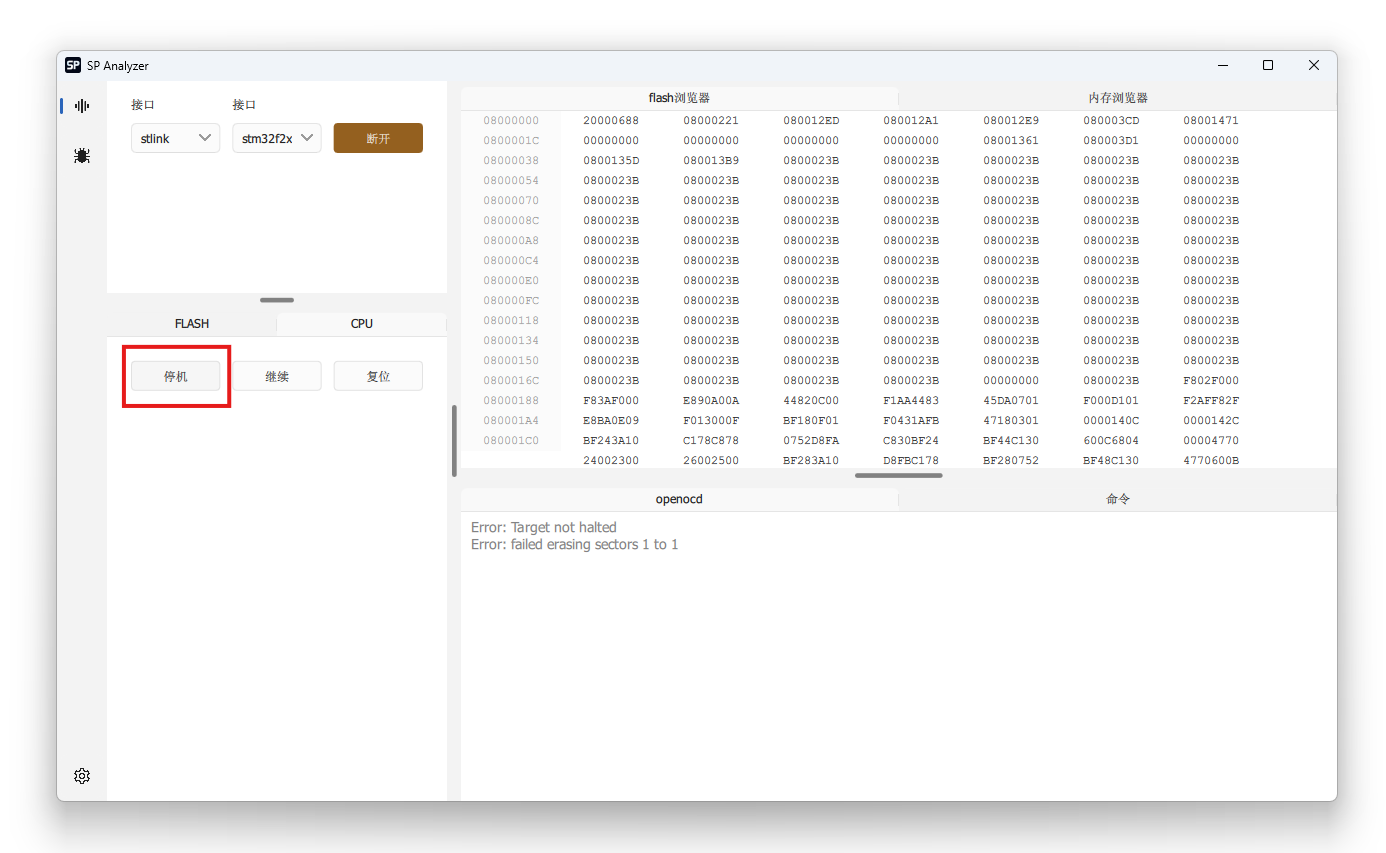The image size is (1386, 853).
Task: Open settings gear in sidebar
Action: (x=82, y=776)
